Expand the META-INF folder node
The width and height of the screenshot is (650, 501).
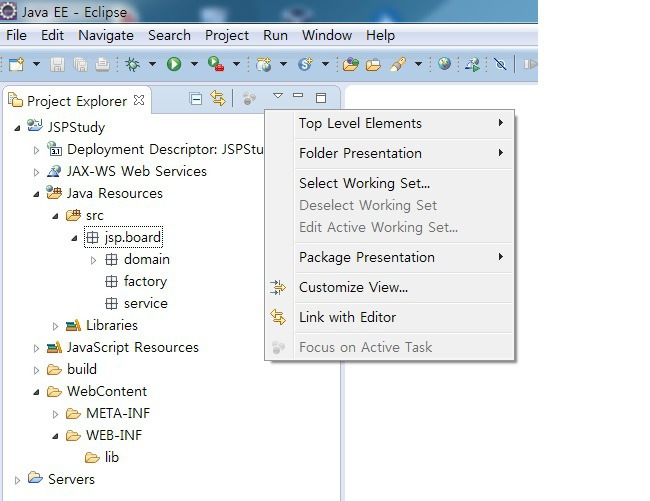click(x=56, y=414)
